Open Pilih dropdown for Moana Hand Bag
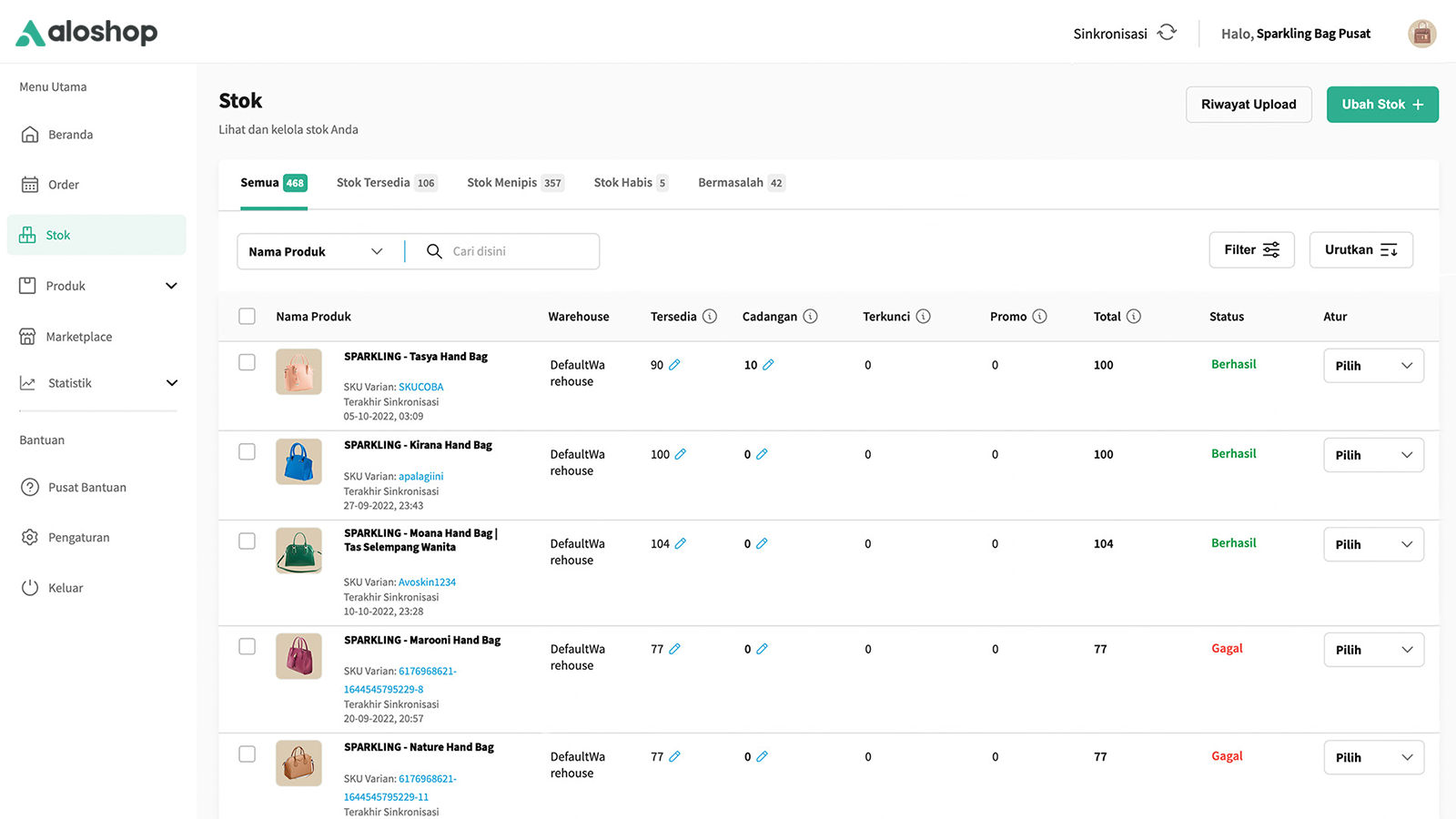The image size is (1456, 819). coord(1372,544)
